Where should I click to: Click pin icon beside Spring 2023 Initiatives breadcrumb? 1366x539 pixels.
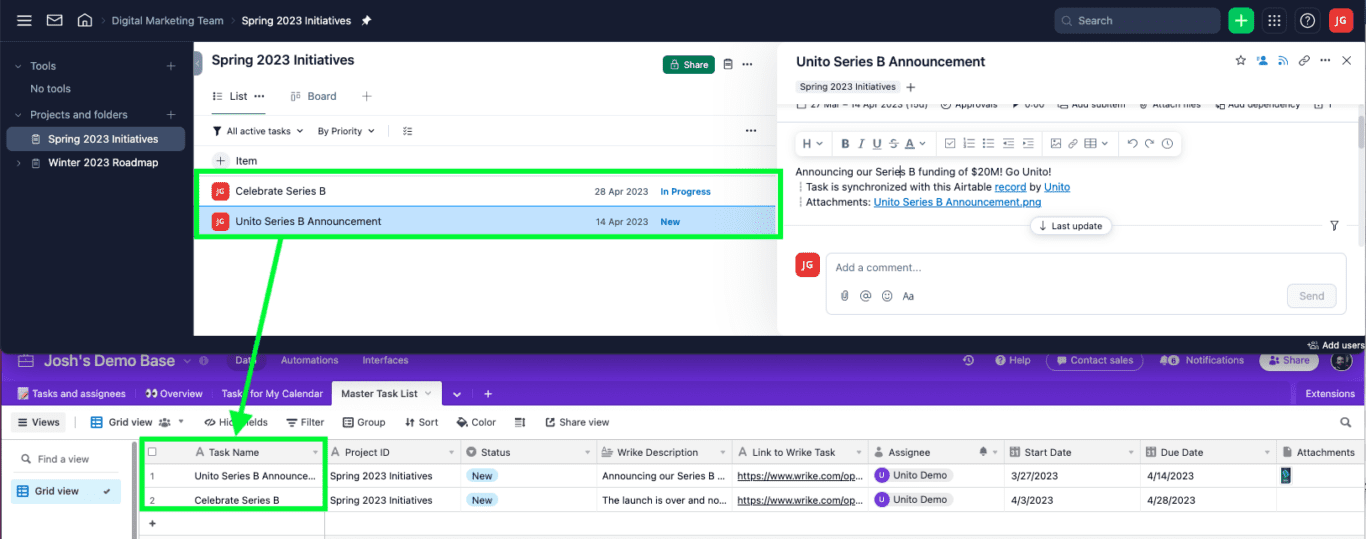(366, 20)
